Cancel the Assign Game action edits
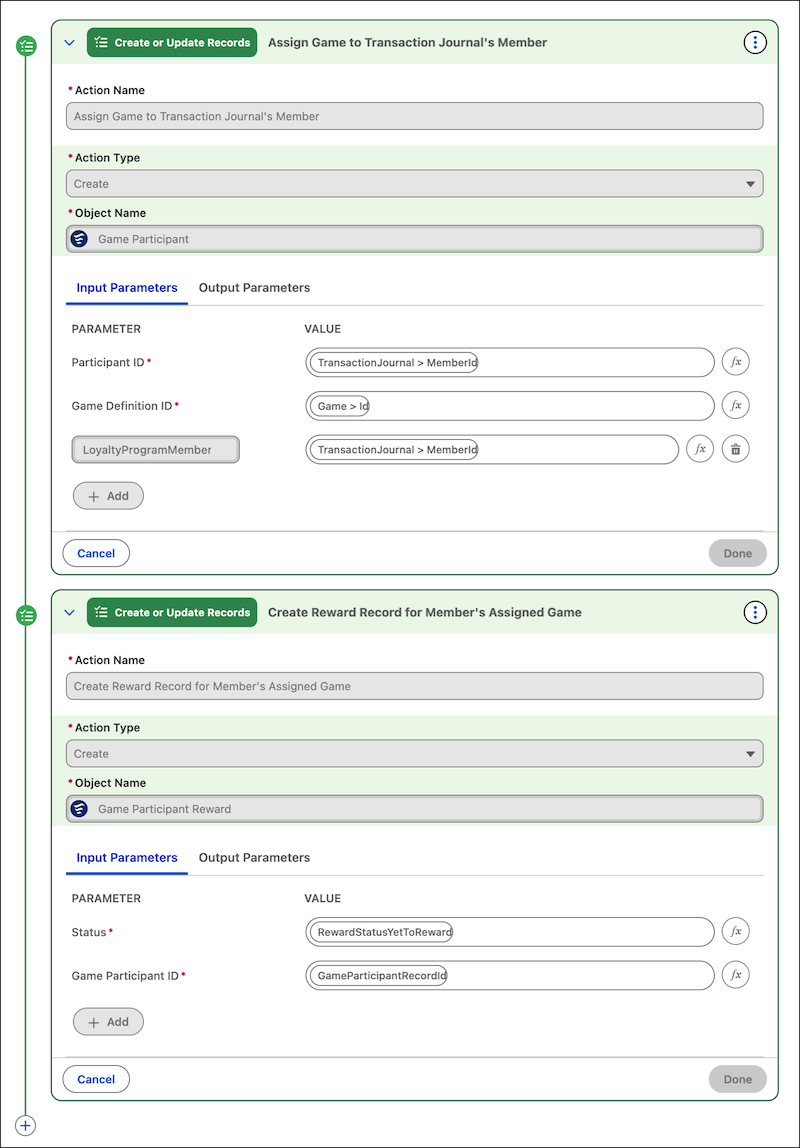The image size is (800, 1148). coord(96,554)
